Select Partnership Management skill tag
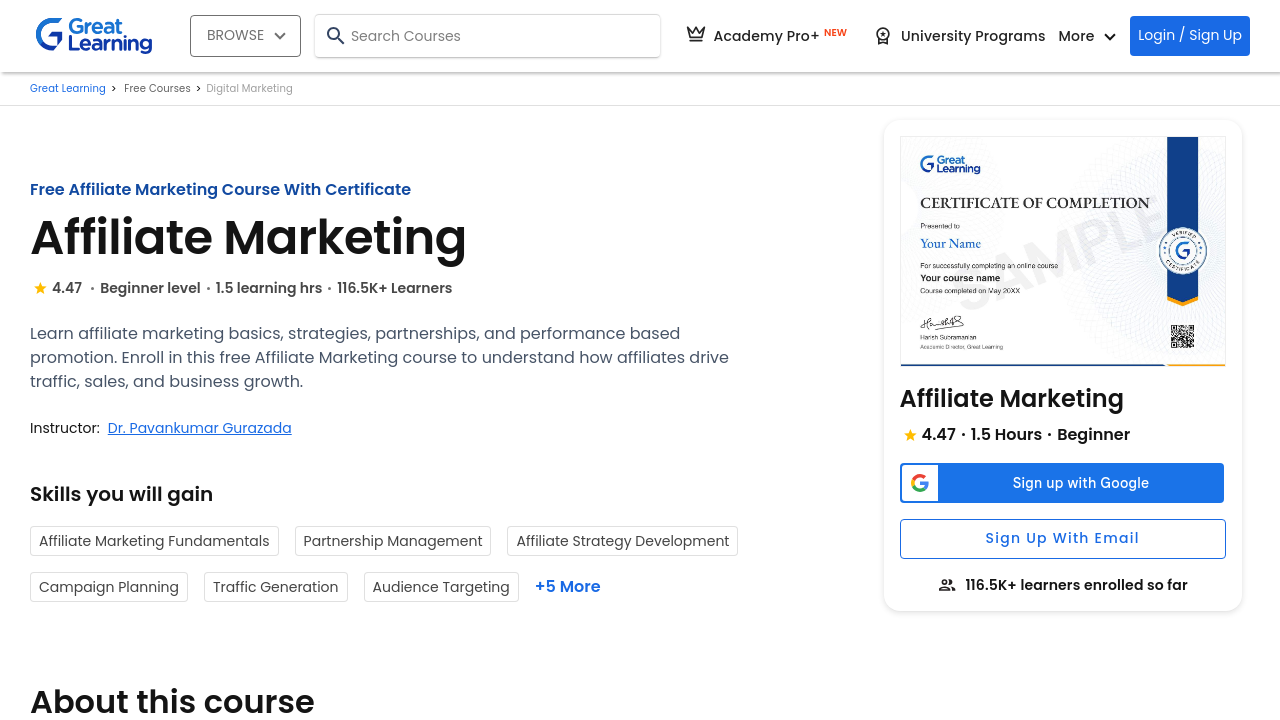Viewport: 1280px width, 720px height. (x=393, y=541)
